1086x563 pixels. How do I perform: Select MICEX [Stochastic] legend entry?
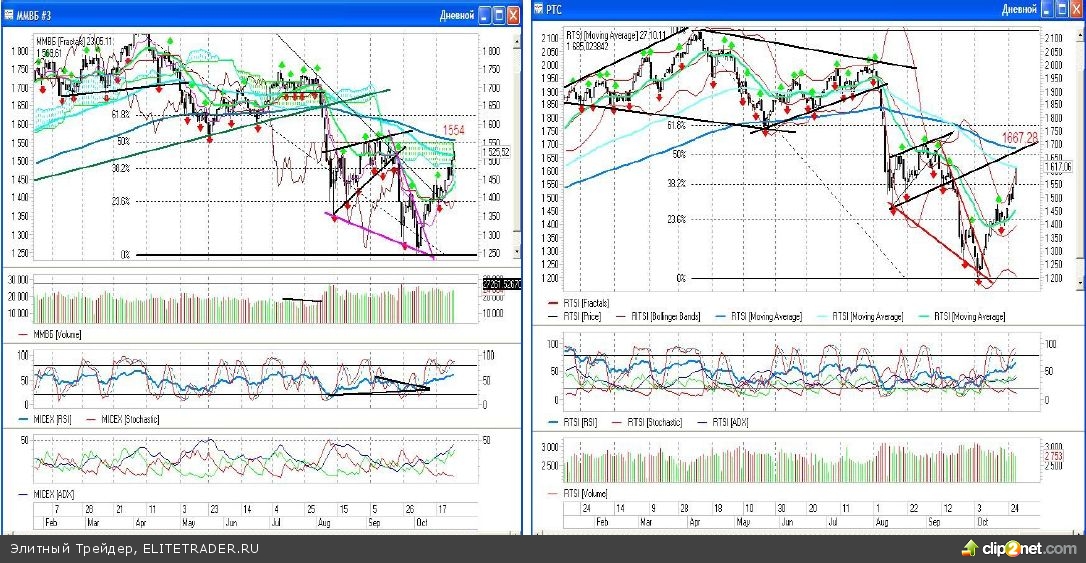coord(123,419)
